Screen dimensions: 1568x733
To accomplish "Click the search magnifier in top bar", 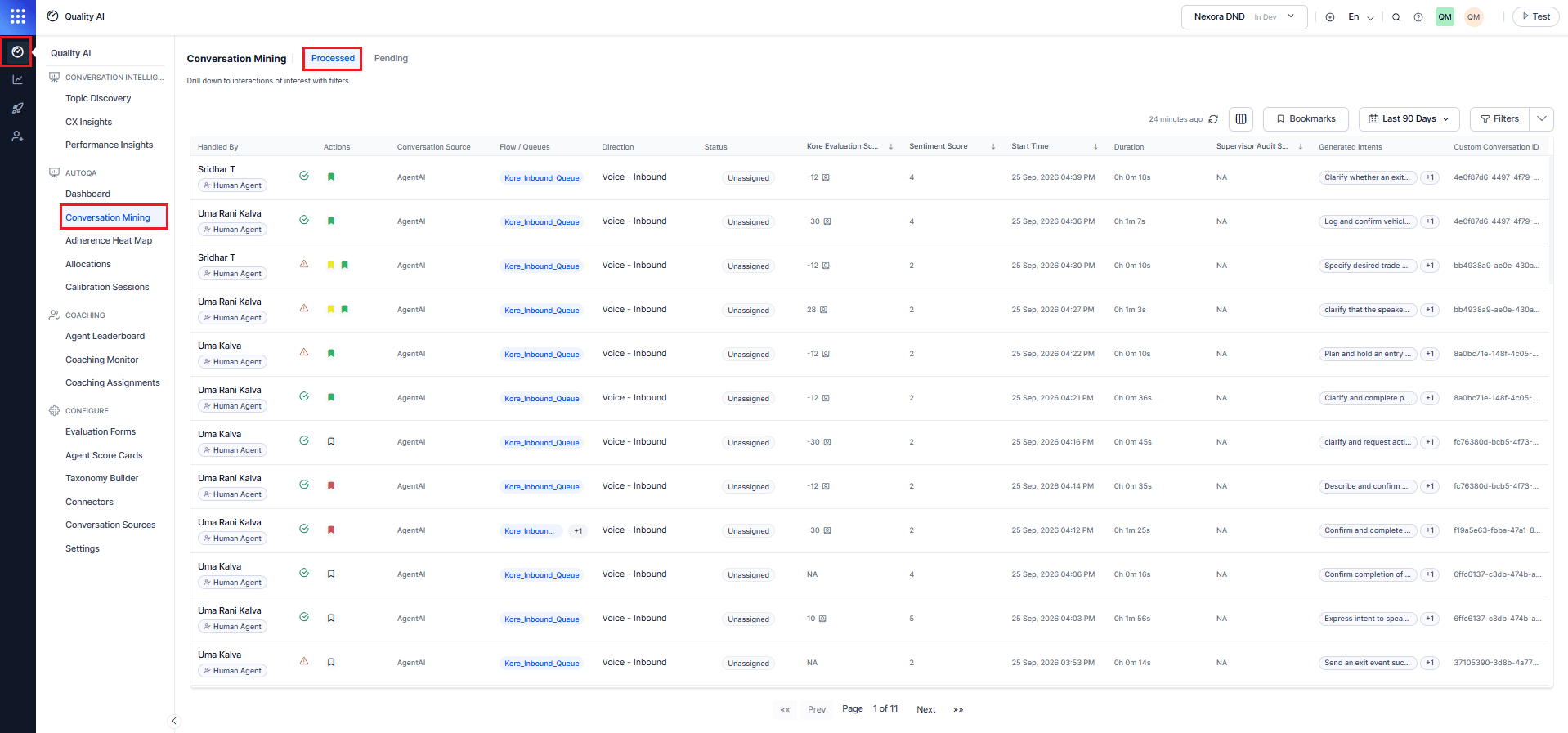I will tap(1396, 17).
